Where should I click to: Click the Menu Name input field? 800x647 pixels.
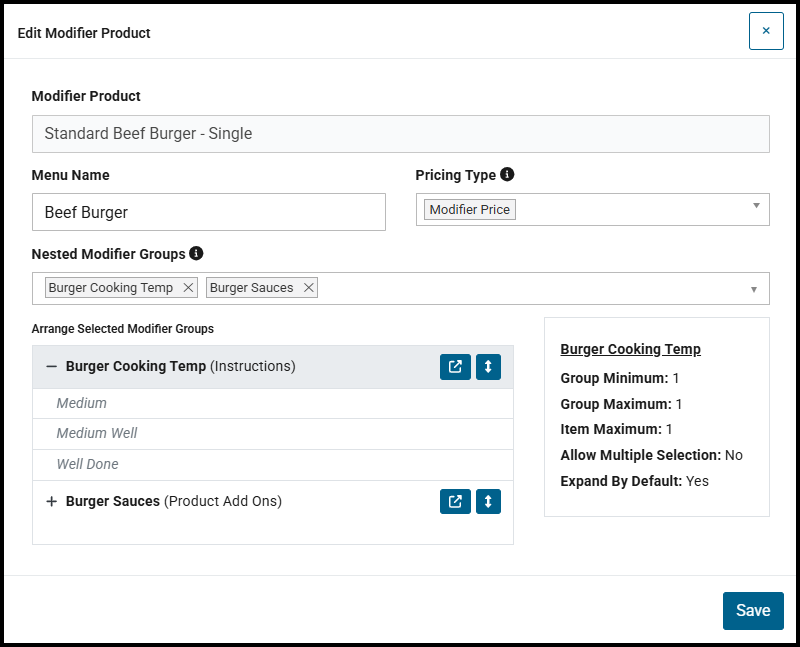coord(209,212)
